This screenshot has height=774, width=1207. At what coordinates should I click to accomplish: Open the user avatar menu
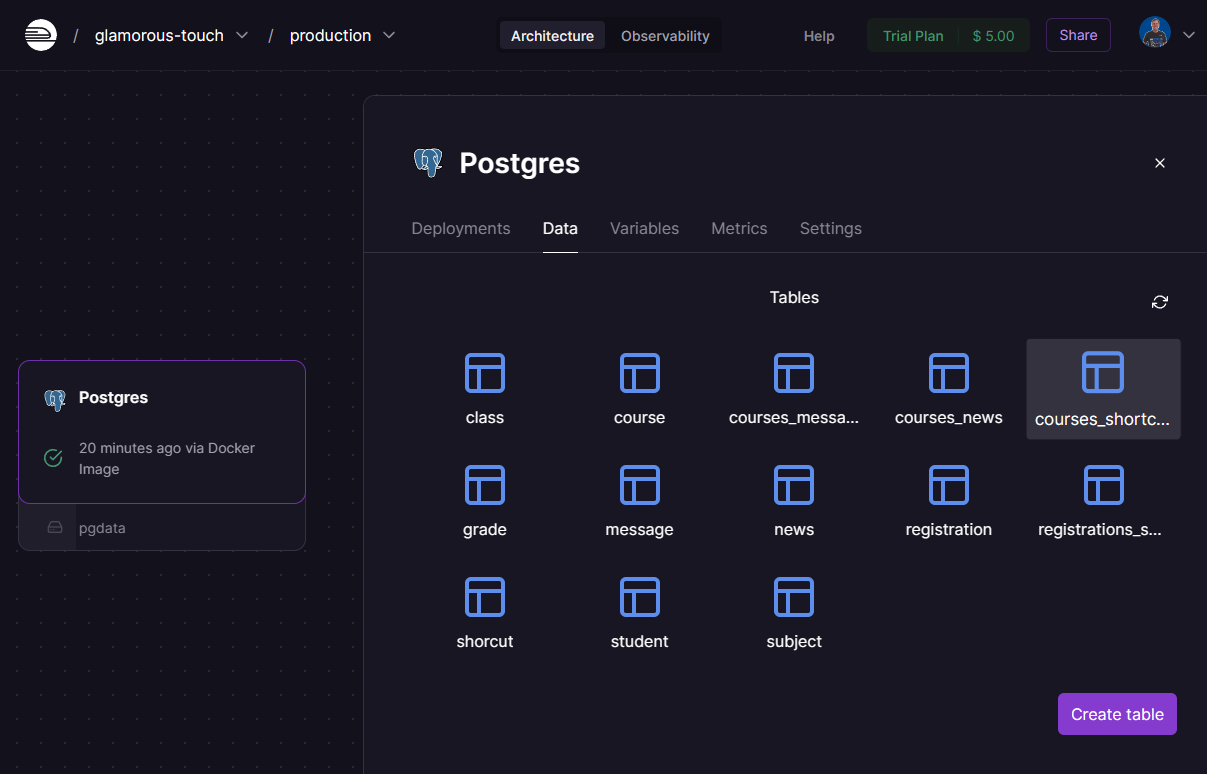(1155, 32)
